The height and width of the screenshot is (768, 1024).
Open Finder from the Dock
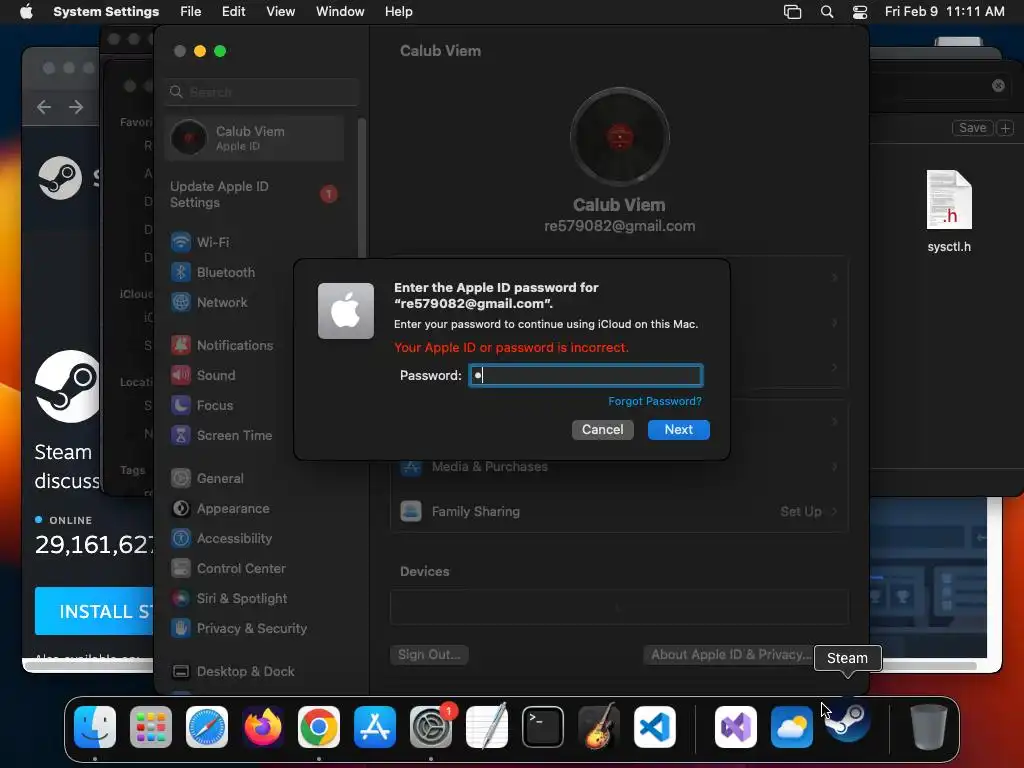[95, 727]
